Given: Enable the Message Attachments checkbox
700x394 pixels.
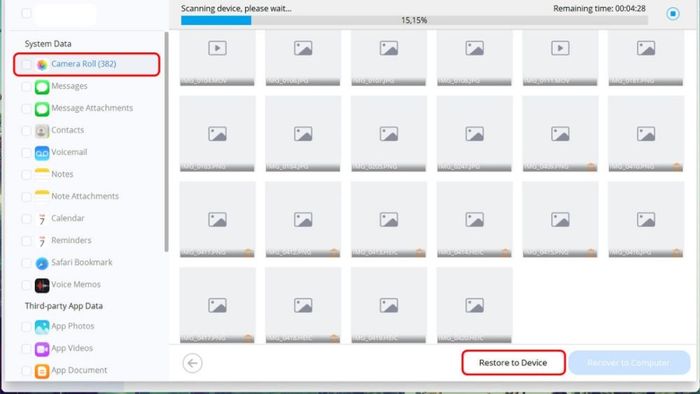Looking at the screenshot, I should (26, 109).
